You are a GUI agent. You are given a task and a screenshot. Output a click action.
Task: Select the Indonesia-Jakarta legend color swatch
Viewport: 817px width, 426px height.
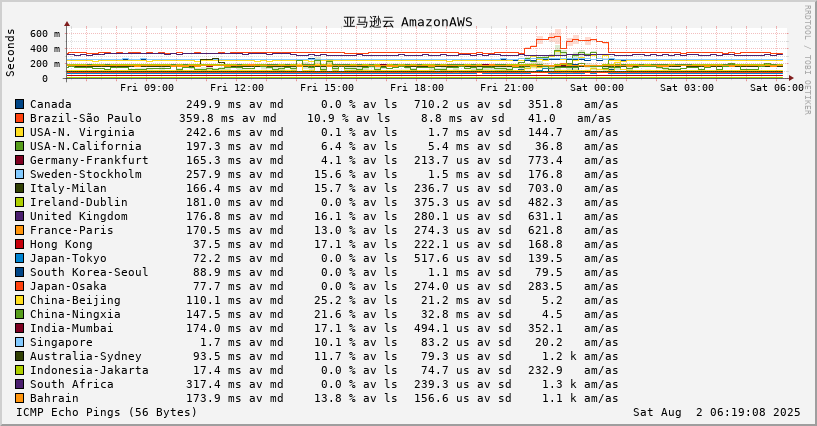[20, 370]
